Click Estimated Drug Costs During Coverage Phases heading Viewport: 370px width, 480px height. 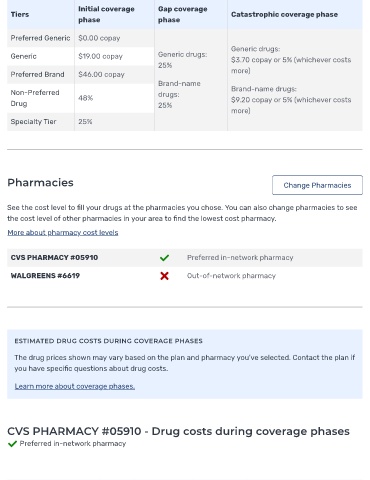point(108,341)
